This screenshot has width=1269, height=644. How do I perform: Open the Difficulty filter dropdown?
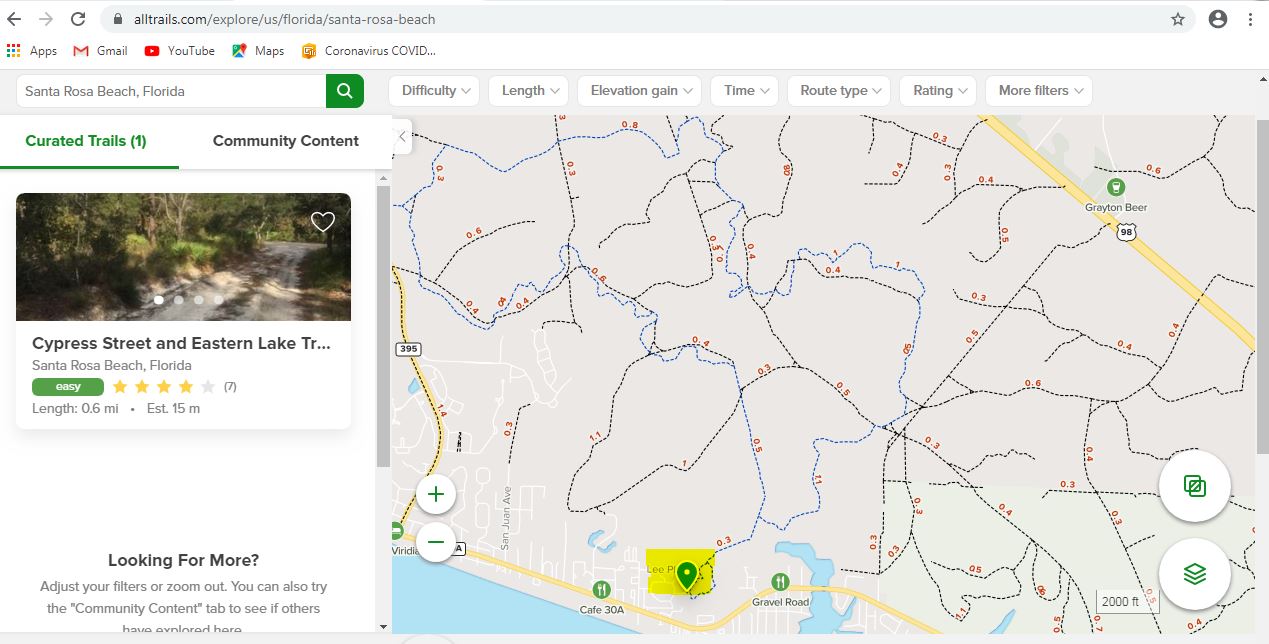(x=435, y=91)
